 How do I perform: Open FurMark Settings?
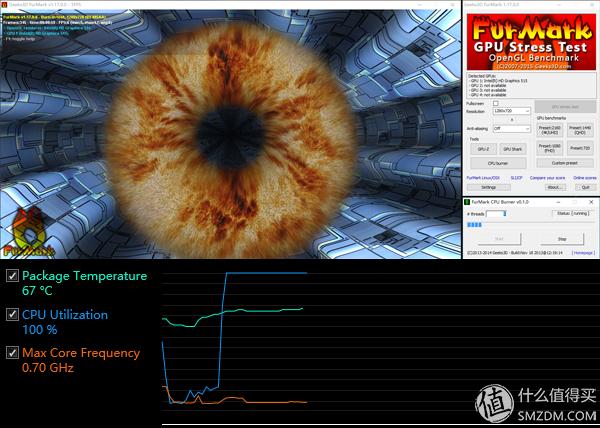[x=488, y=187]
